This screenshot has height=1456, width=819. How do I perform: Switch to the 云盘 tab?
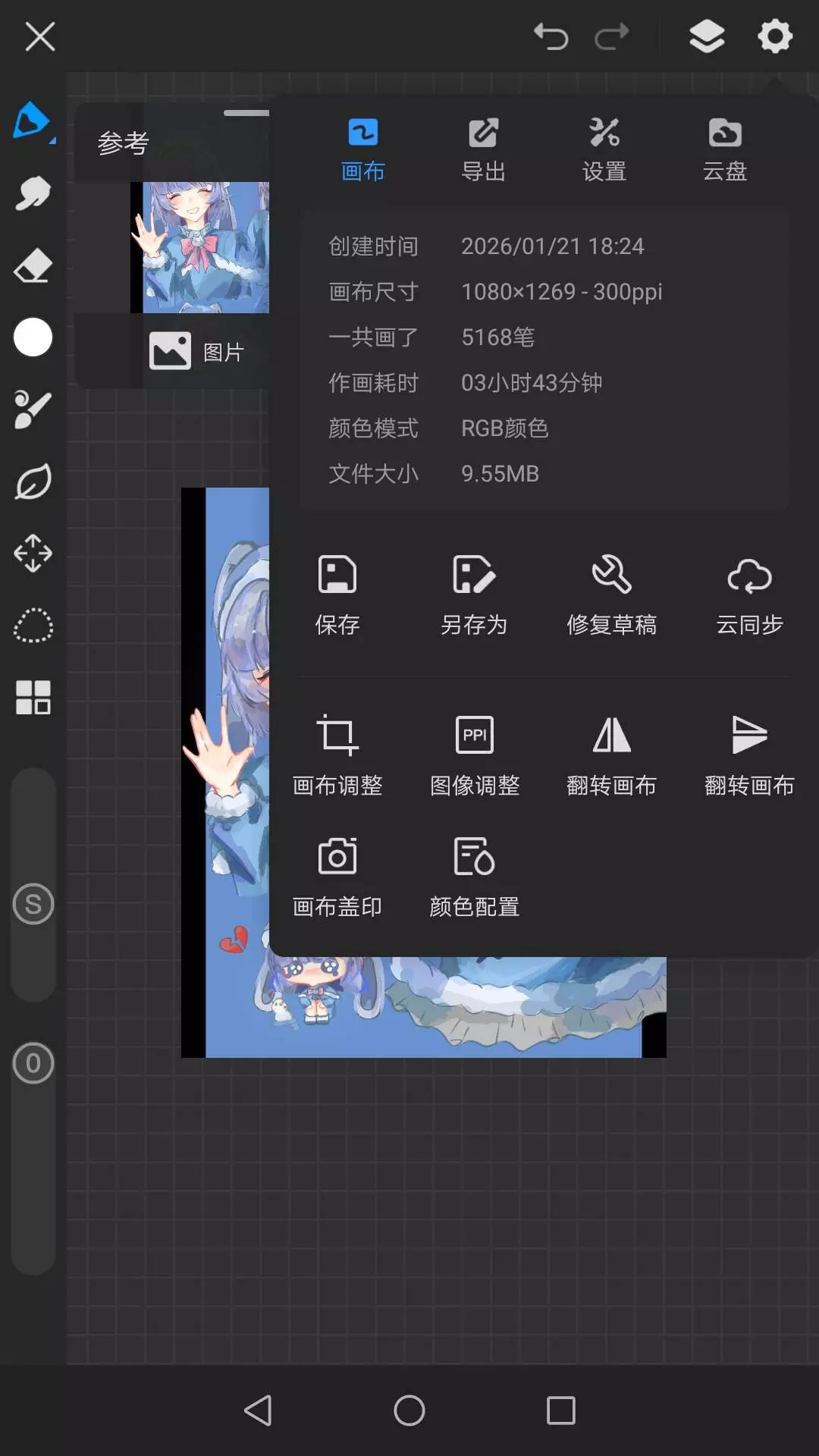coord(725,150)
